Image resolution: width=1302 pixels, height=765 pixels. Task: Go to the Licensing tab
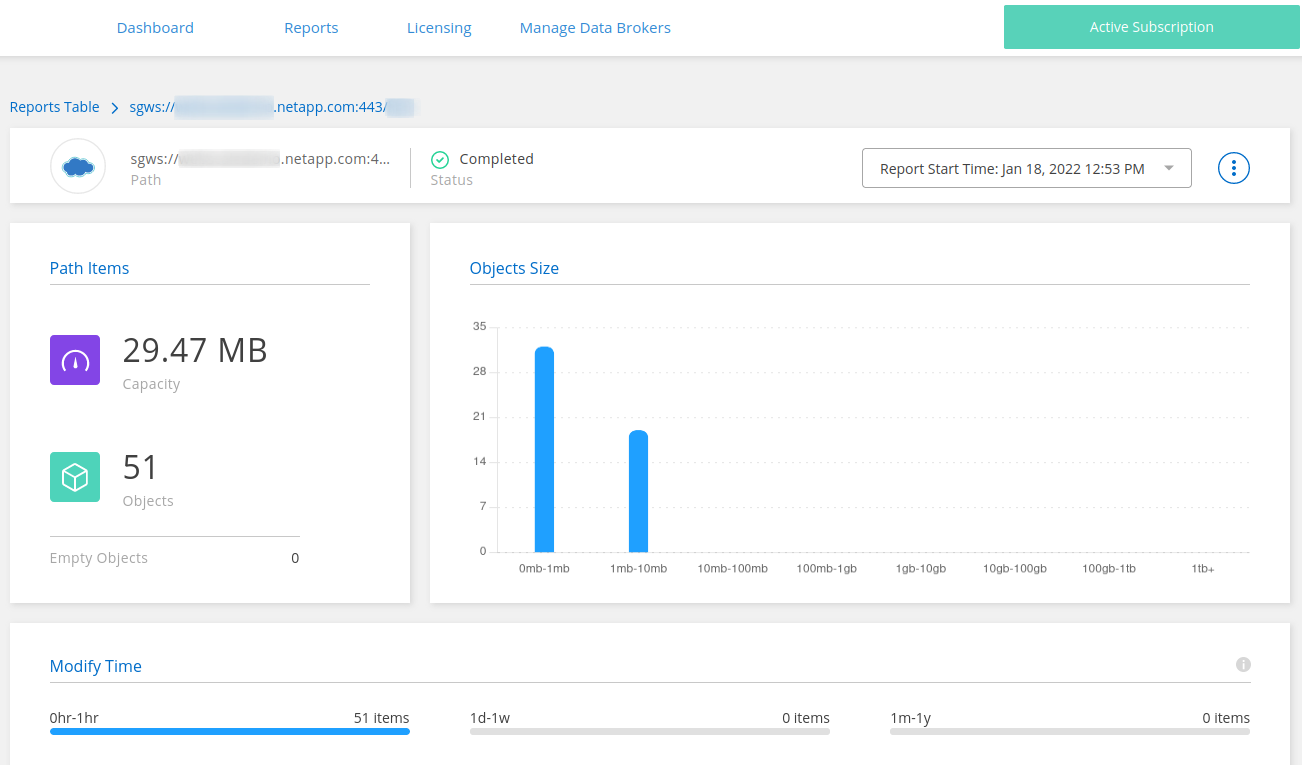439,28
